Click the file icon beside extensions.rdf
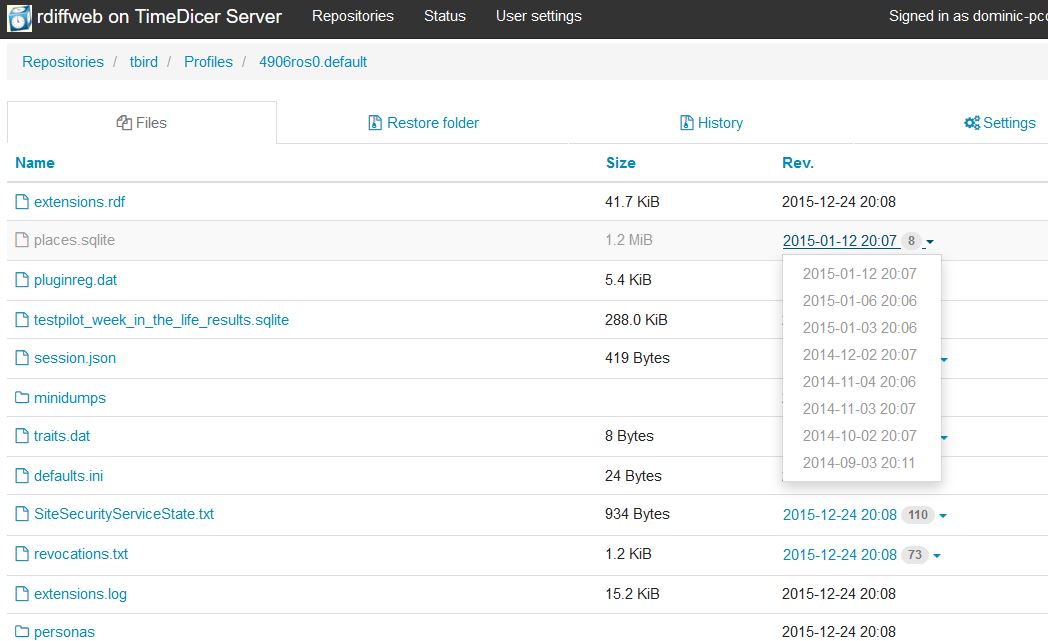The height and width of the screenshot is (641, 1048). (x=21, y=201)
